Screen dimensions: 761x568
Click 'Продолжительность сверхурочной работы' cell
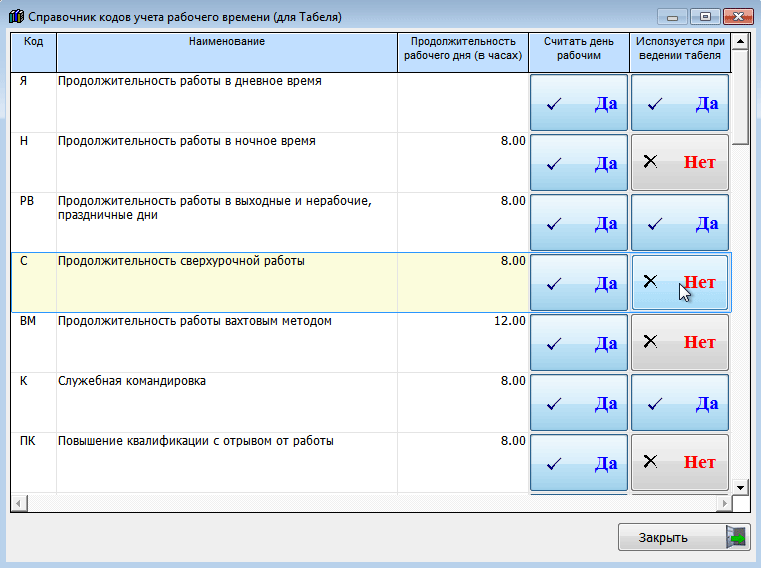227,283
